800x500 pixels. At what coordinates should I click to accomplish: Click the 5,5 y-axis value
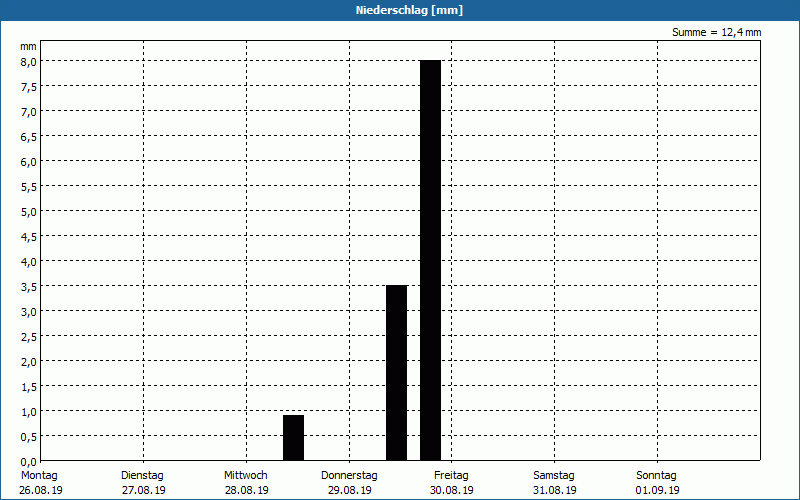click(x=29, y=187)
